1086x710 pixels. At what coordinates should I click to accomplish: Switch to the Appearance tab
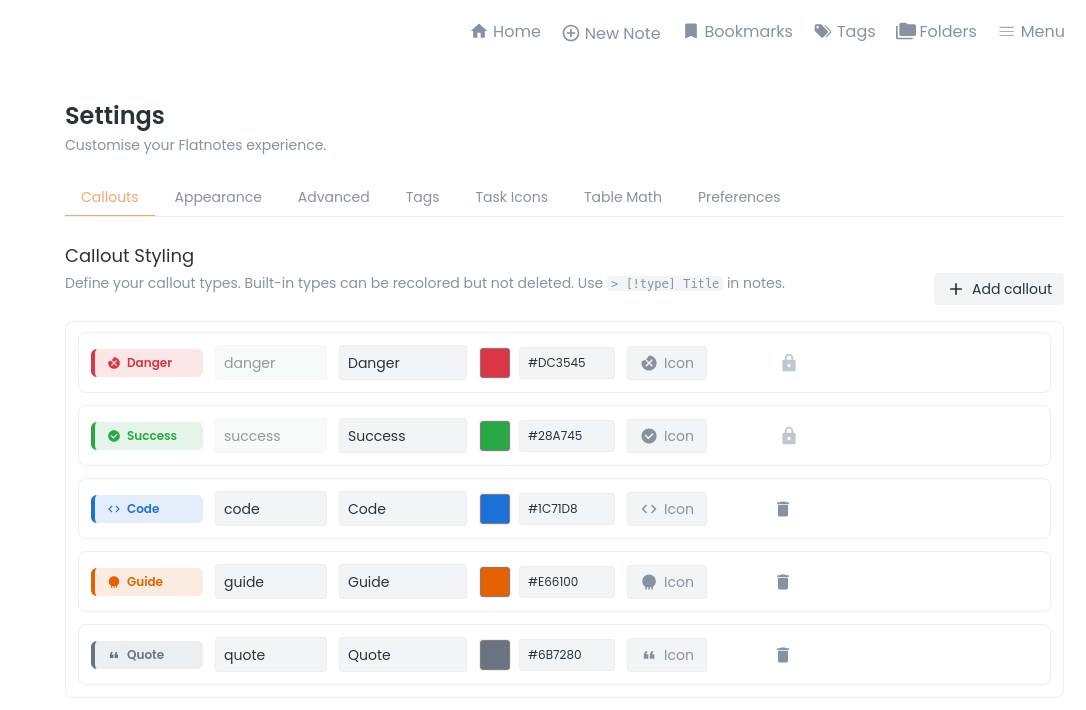pos(218,197)
